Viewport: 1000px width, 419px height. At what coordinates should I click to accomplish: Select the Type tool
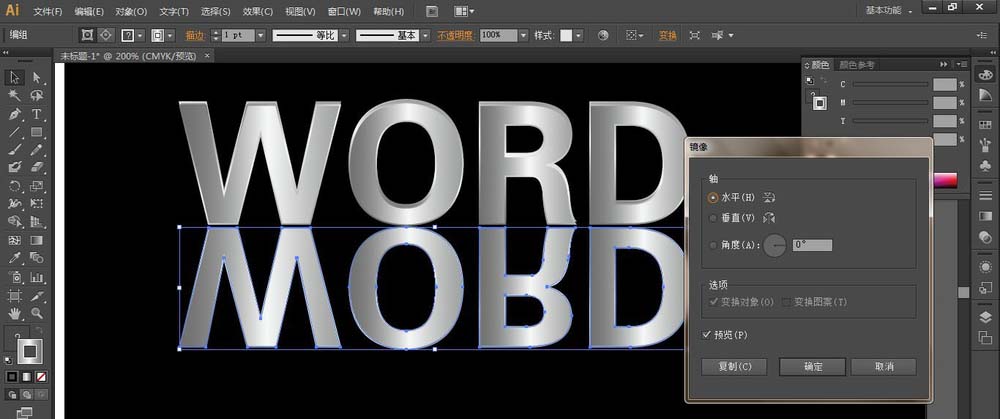pyautogui.click(x=37, y=114)
